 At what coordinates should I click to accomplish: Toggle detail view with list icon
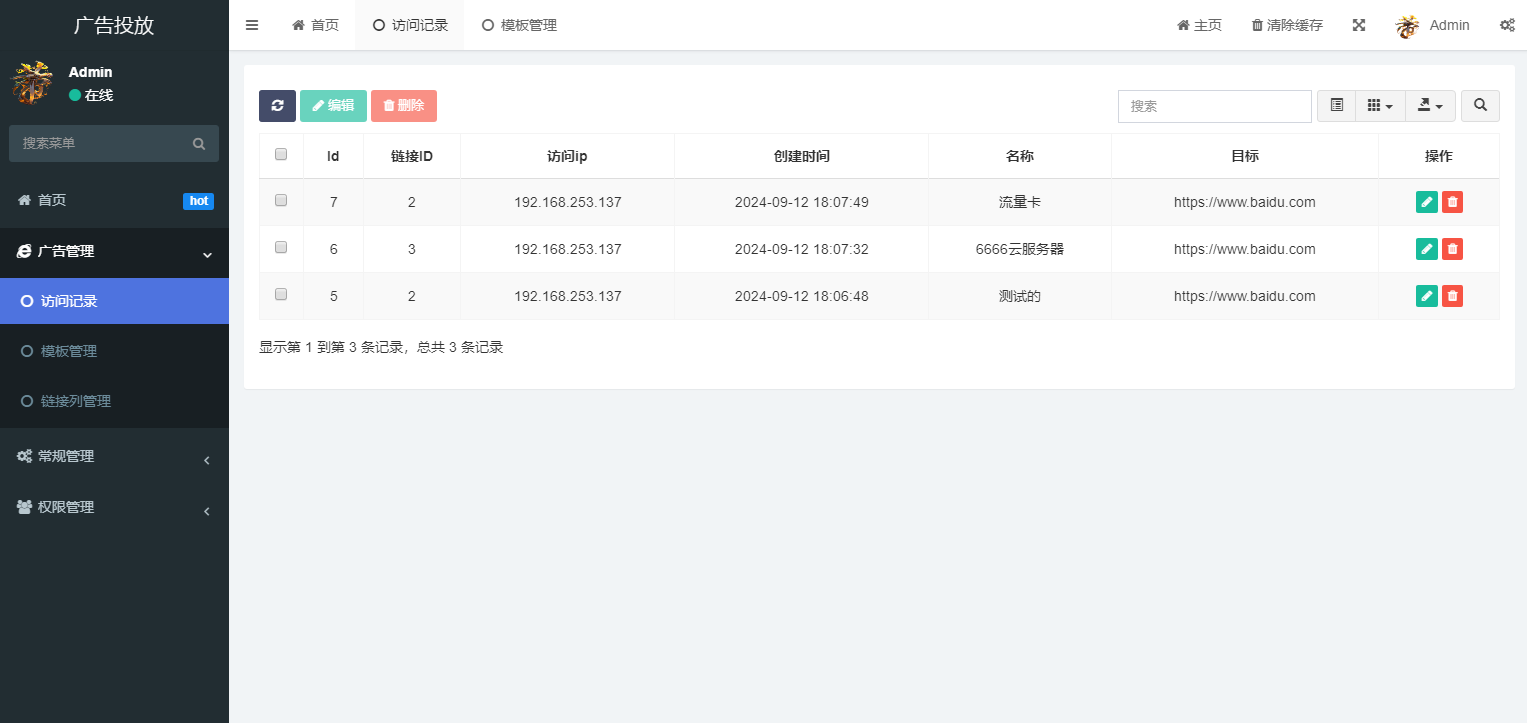tap(1336, 105)
